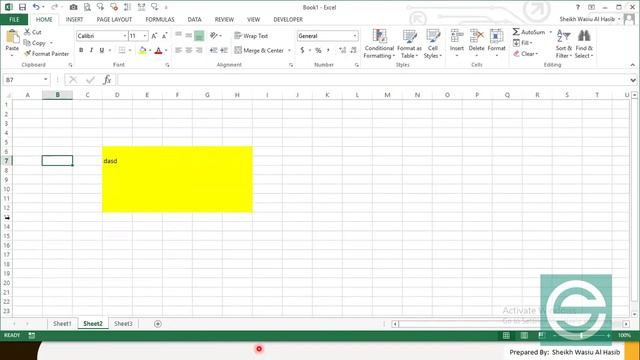Image resolution: width=640 pixels, height=360 pixels.
Task: Open the General number format dropdown
Action: [x=355, y=36]
